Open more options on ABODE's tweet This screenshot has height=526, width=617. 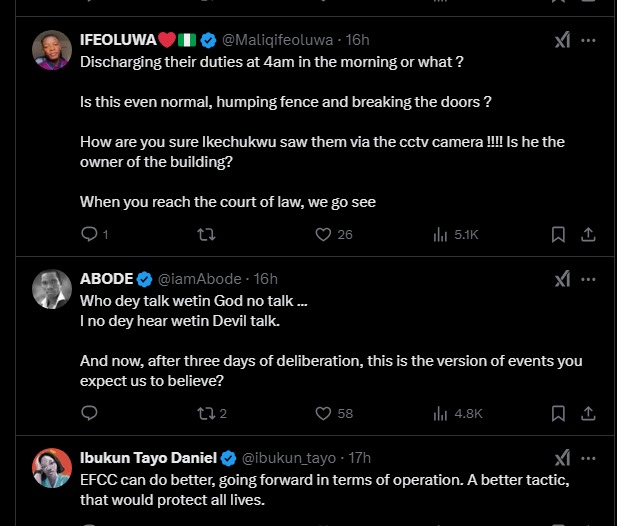coord(589,278)
